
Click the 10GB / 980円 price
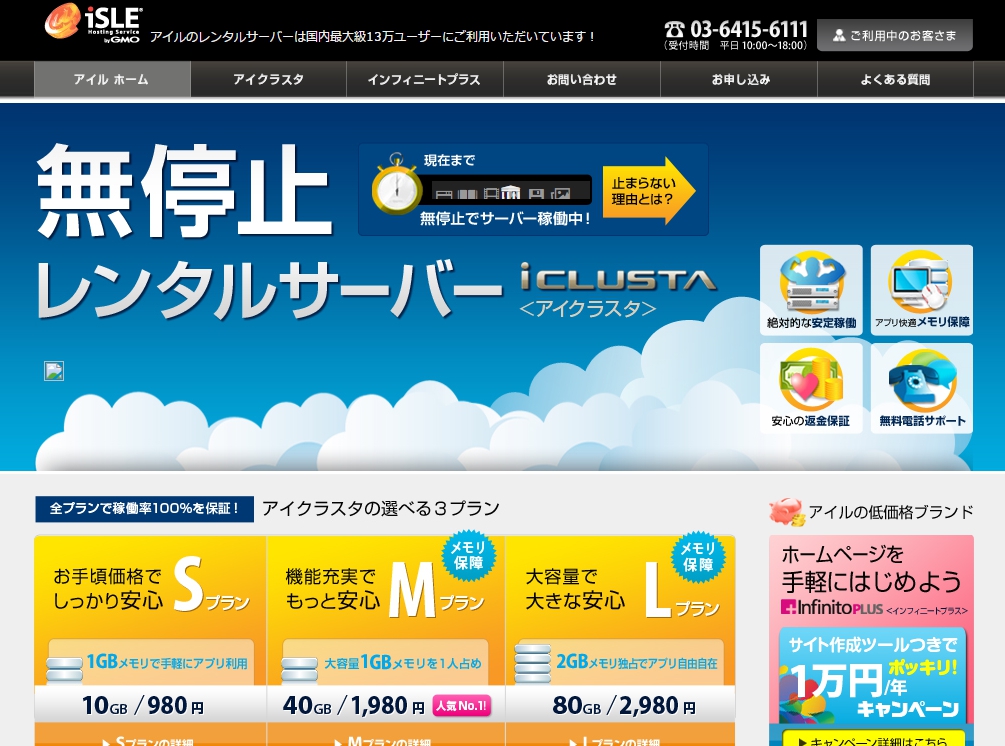click(x=143, y=706)
